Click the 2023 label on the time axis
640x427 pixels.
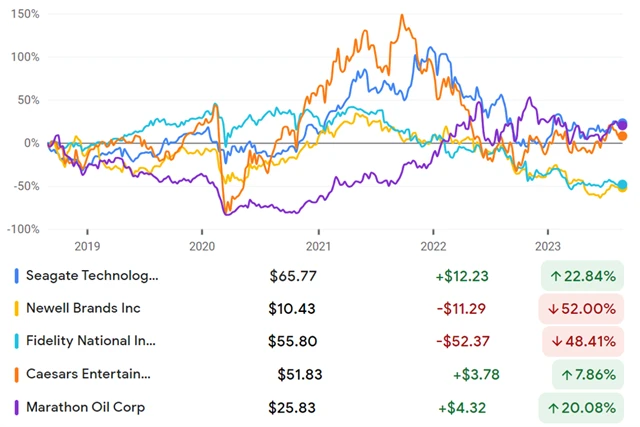(549, 245)
